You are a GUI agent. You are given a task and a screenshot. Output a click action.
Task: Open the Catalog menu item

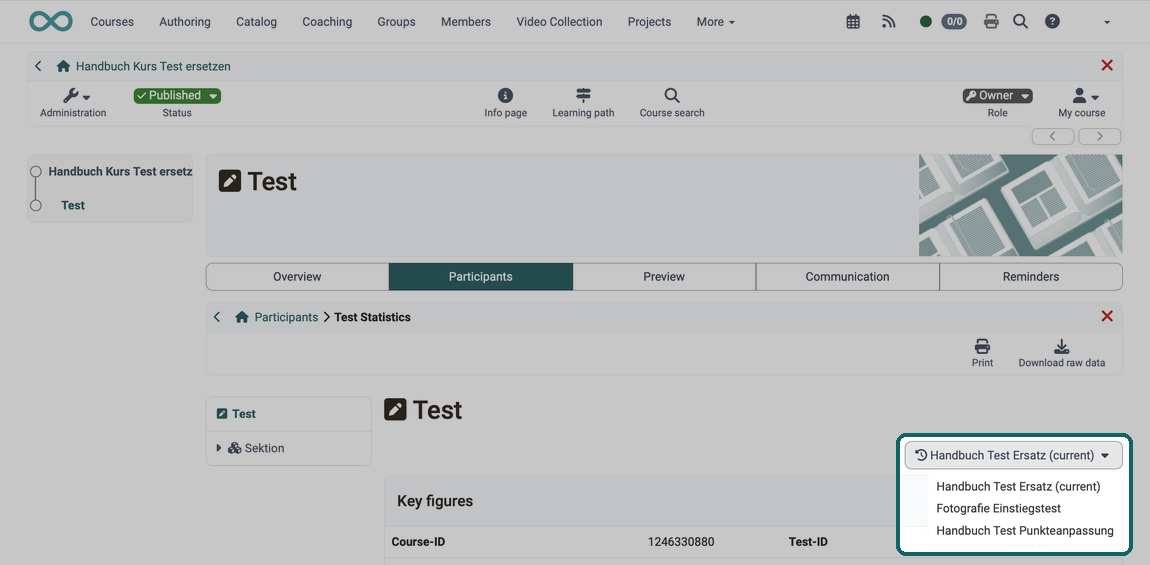[x=257, y=22]
